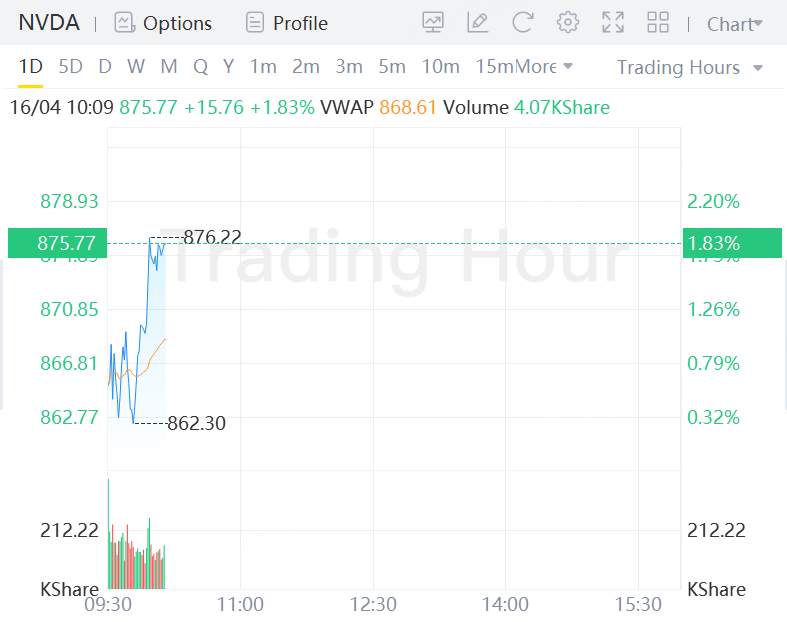Open the multi-chart grid layout
Screen dimensions: 787x622
(x=658, y=23)
